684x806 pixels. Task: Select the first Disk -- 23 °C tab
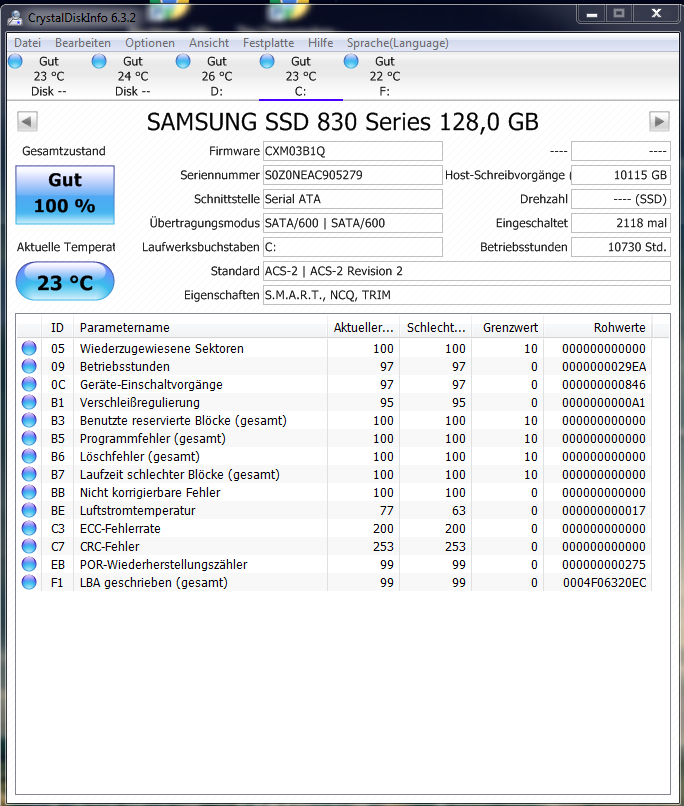click(x=48, y=76)
